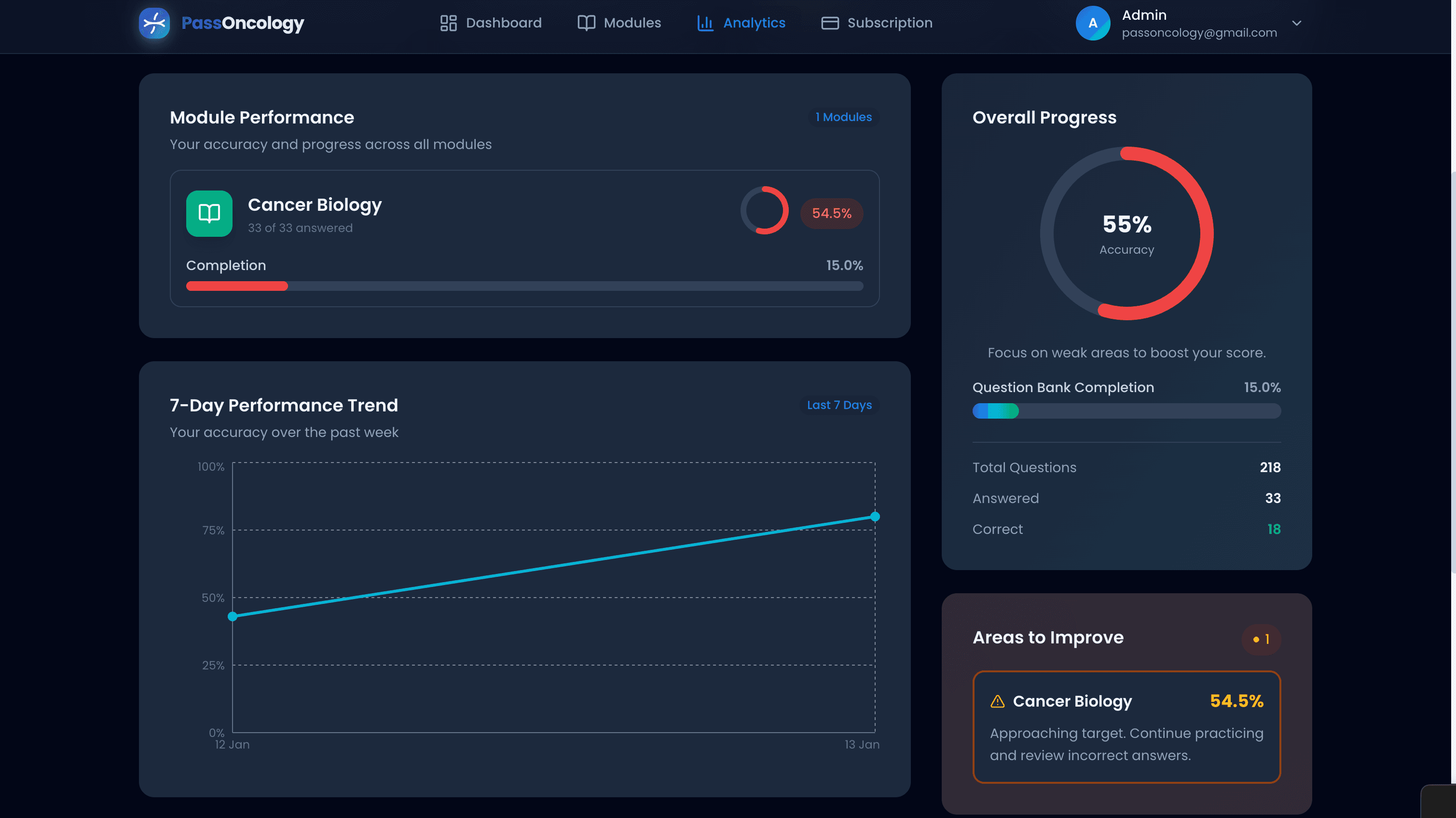
Task: Open the Admin avatar icon
Action: [1093, 23]
